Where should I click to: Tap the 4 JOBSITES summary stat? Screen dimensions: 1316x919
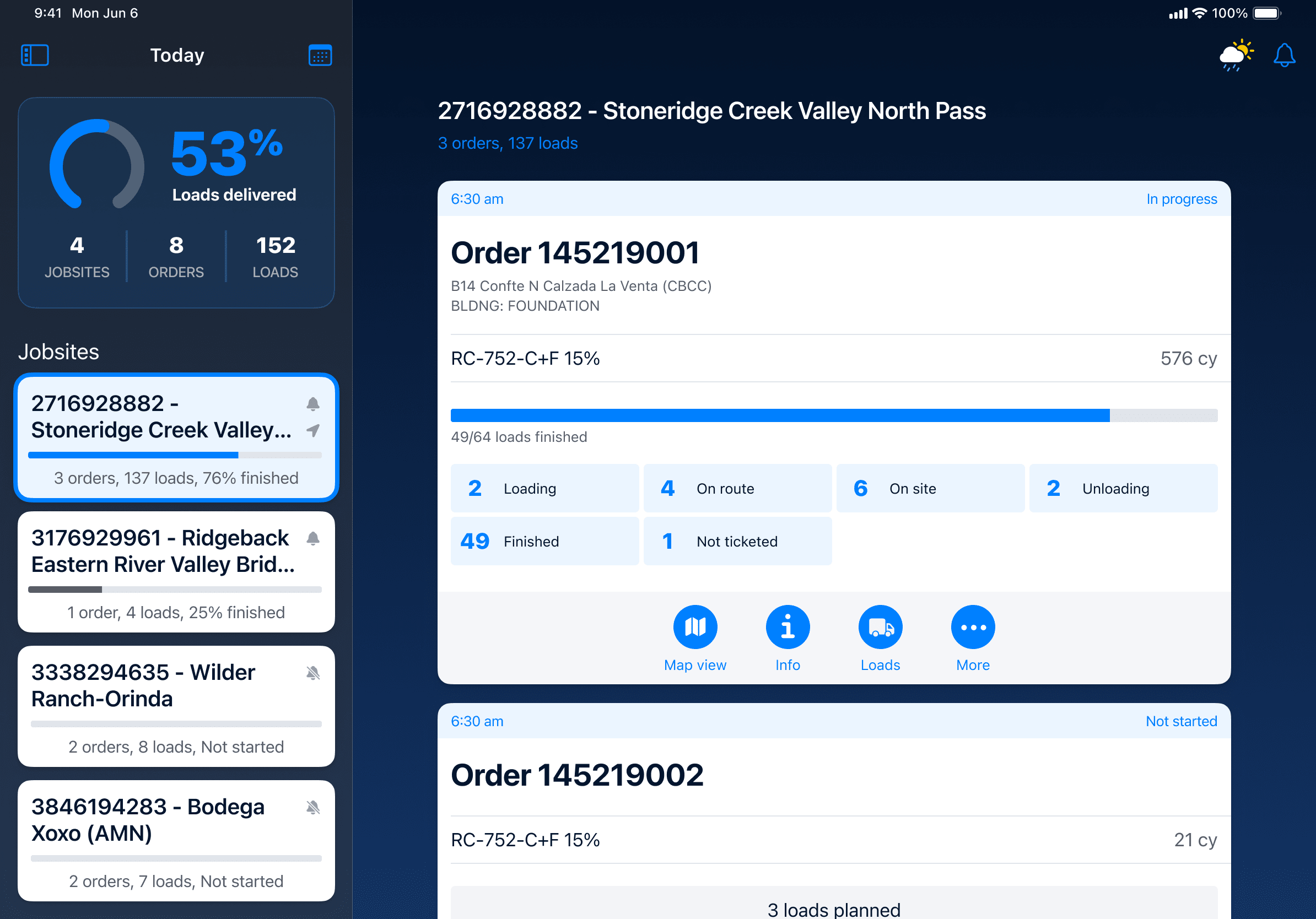pos(77,257)
